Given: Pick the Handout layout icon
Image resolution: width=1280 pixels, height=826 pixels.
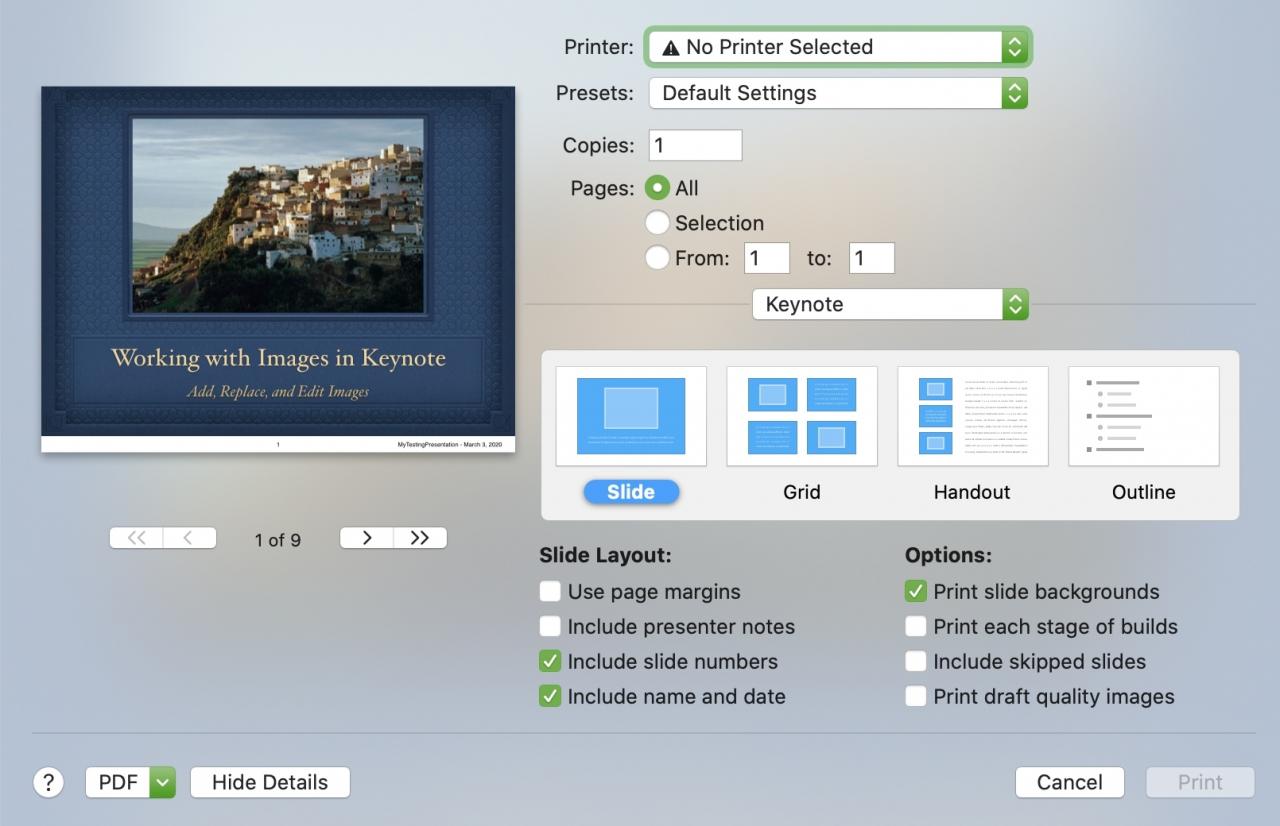Looking at the screenshot, I should tap(973, 416).
